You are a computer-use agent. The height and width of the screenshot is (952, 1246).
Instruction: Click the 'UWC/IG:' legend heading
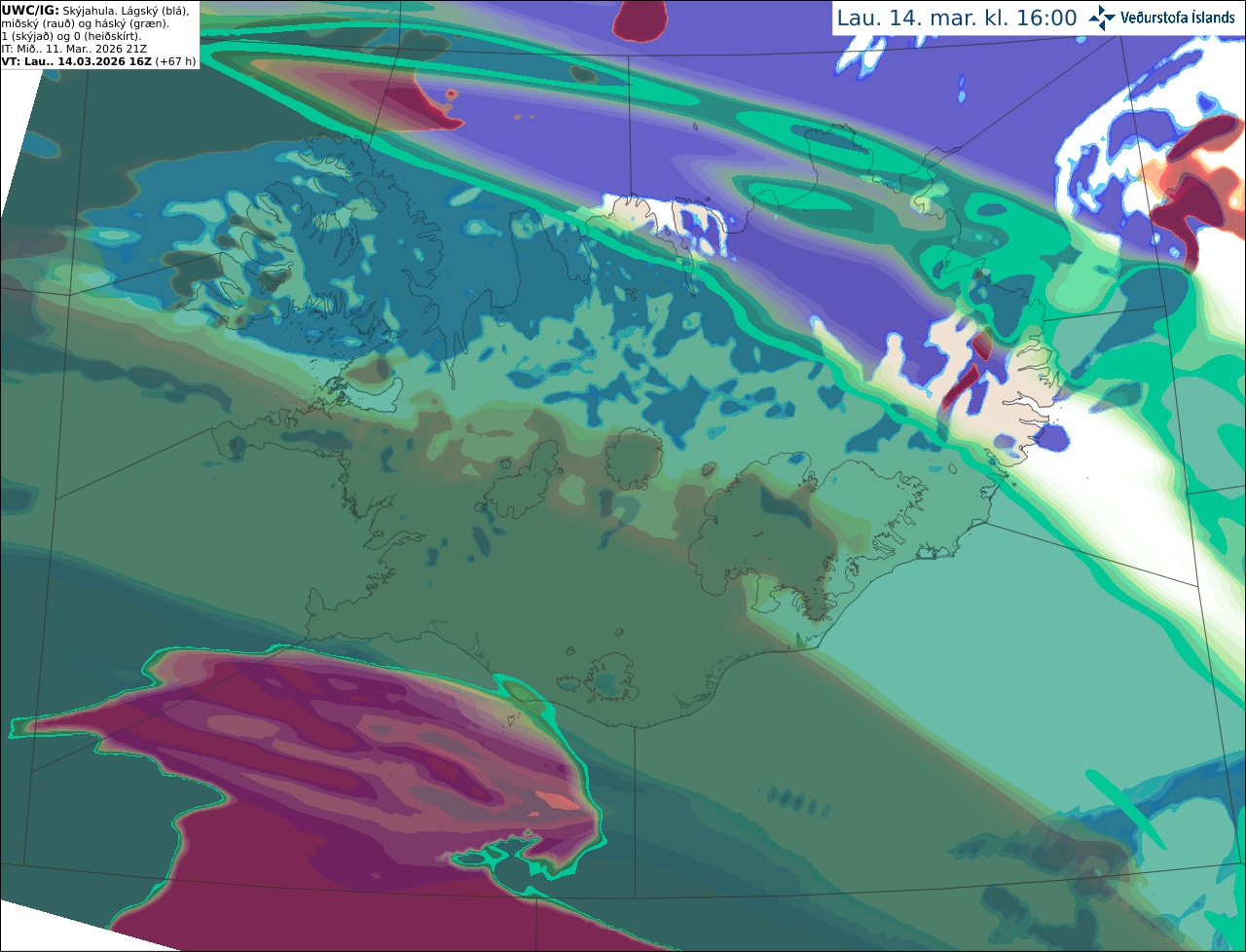(30, 11)
